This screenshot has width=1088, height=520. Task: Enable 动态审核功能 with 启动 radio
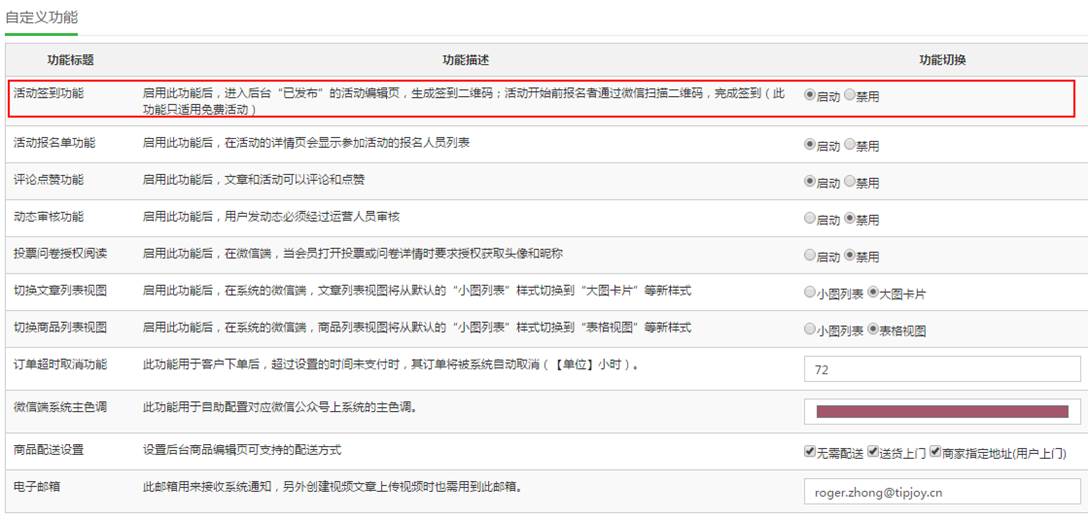pos(810,218)
